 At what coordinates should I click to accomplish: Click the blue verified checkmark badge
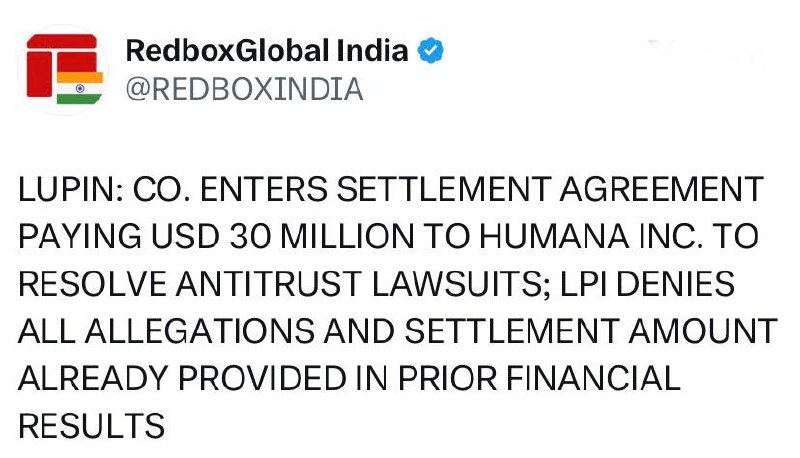[431, 50]
